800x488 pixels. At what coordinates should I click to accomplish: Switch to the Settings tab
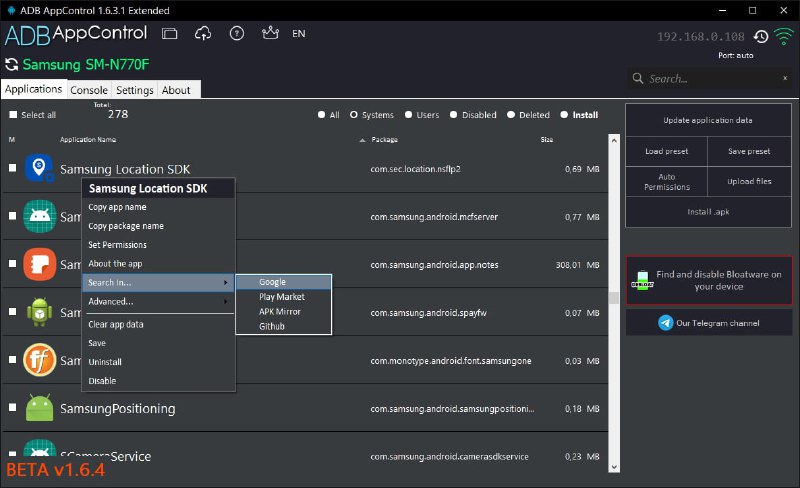[x=135, y=90]
